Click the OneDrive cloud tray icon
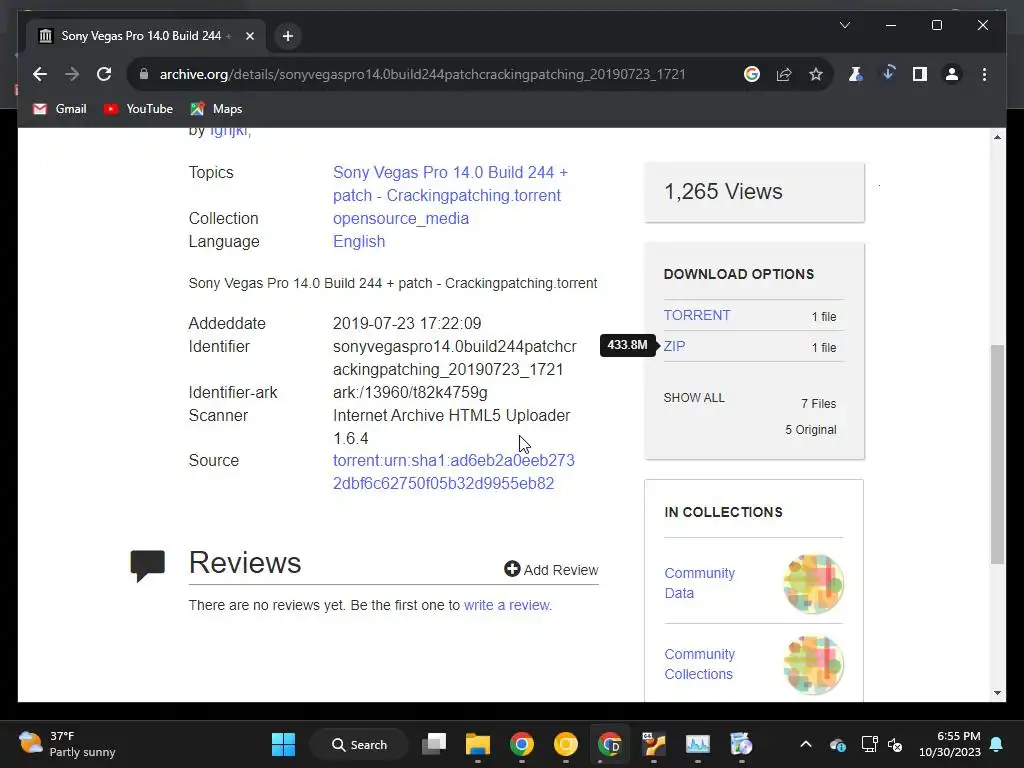 tap(838, 744)
